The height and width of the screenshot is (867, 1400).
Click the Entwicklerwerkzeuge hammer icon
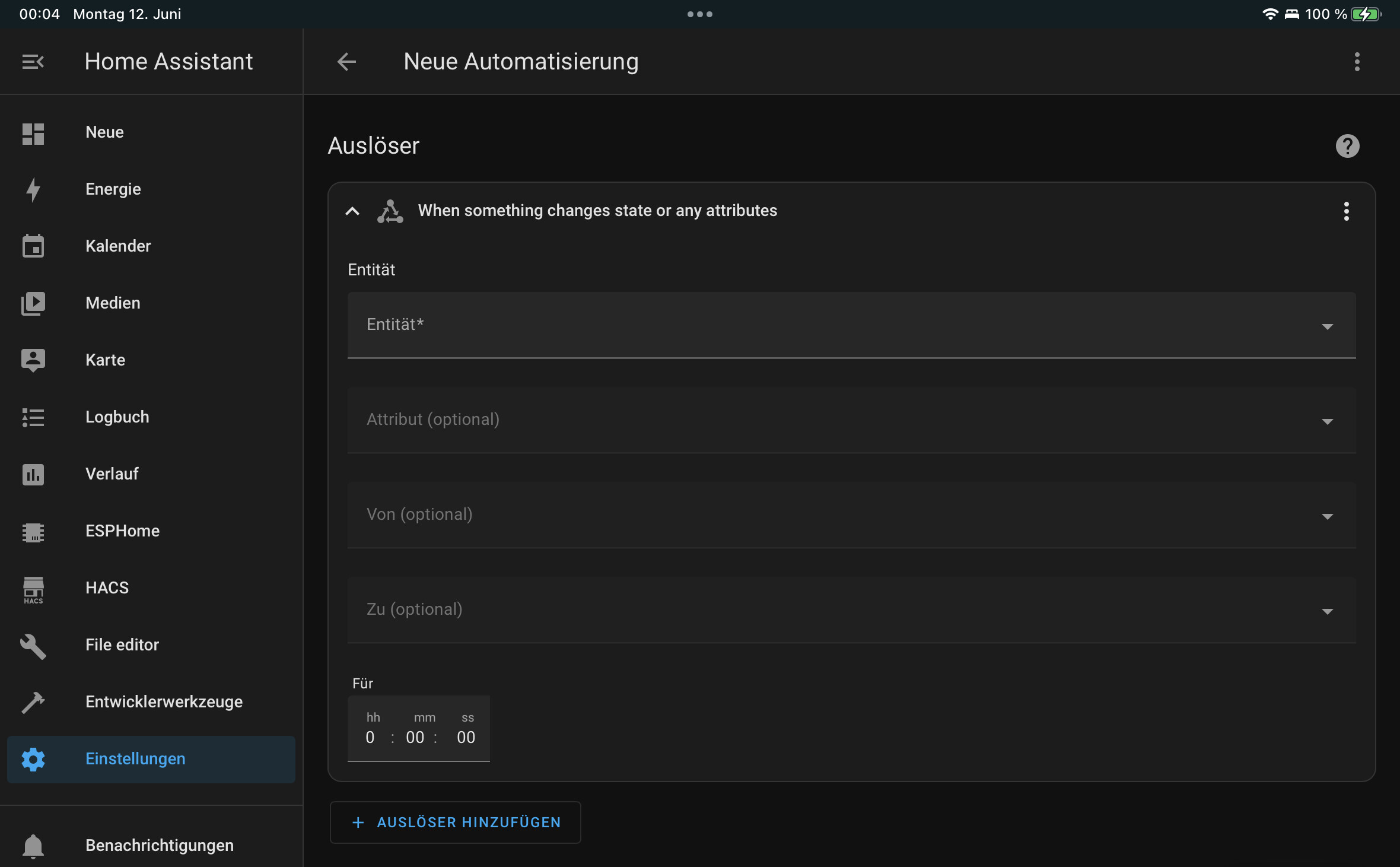pyautogui.click(x=33, y=703)
